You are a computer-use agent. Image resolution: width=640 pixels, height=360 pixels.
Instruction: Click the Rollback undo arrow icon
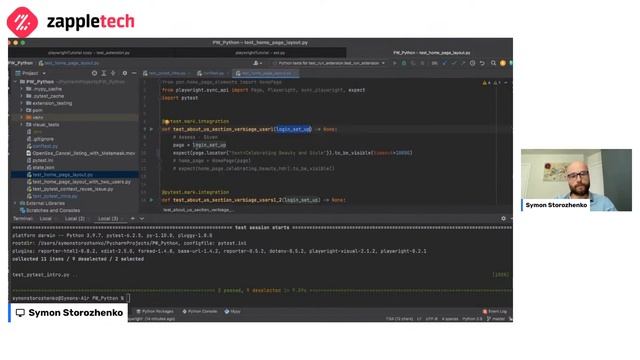click(482, 63)
